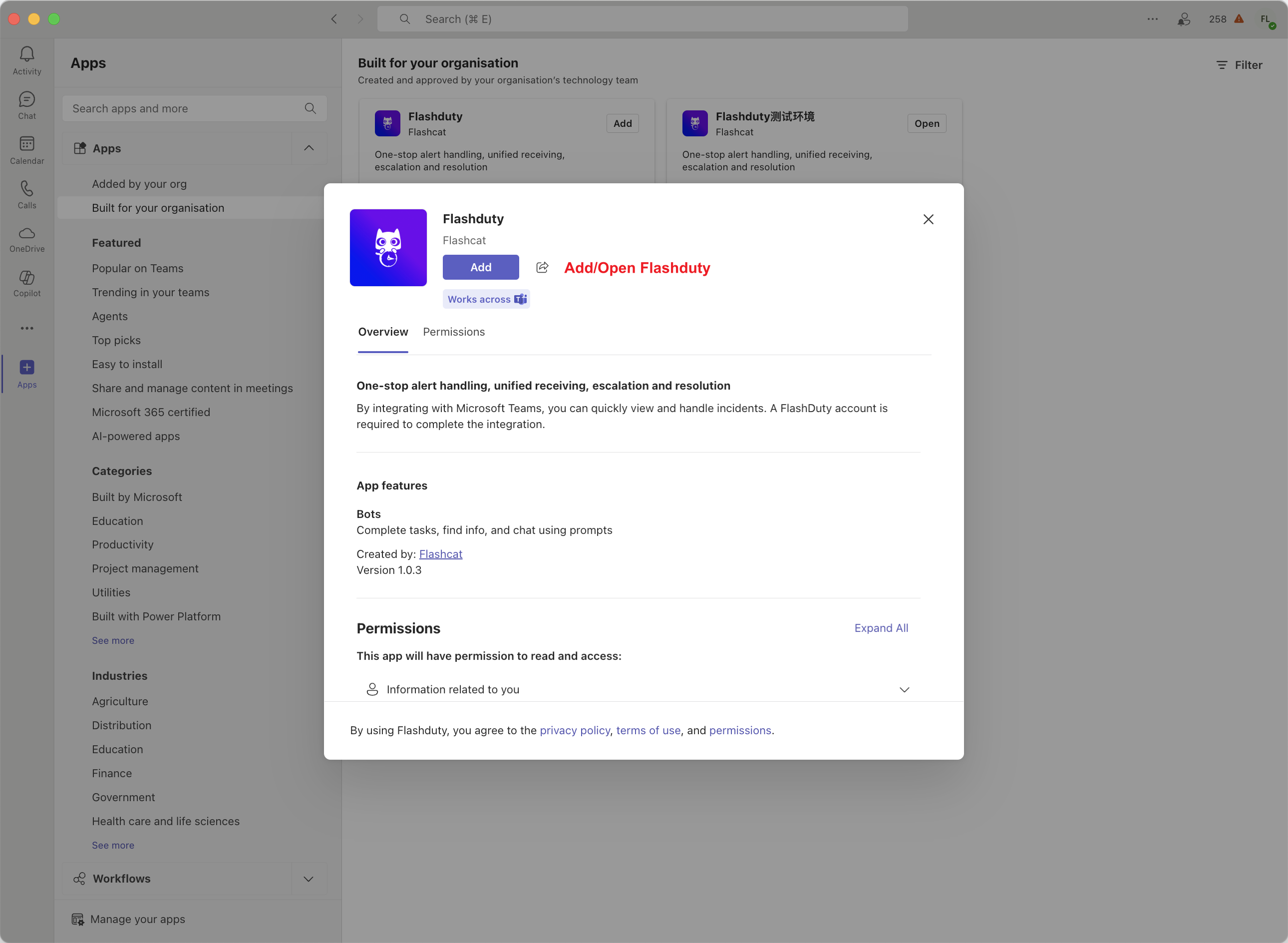Select Project management category

coord(145,568)
